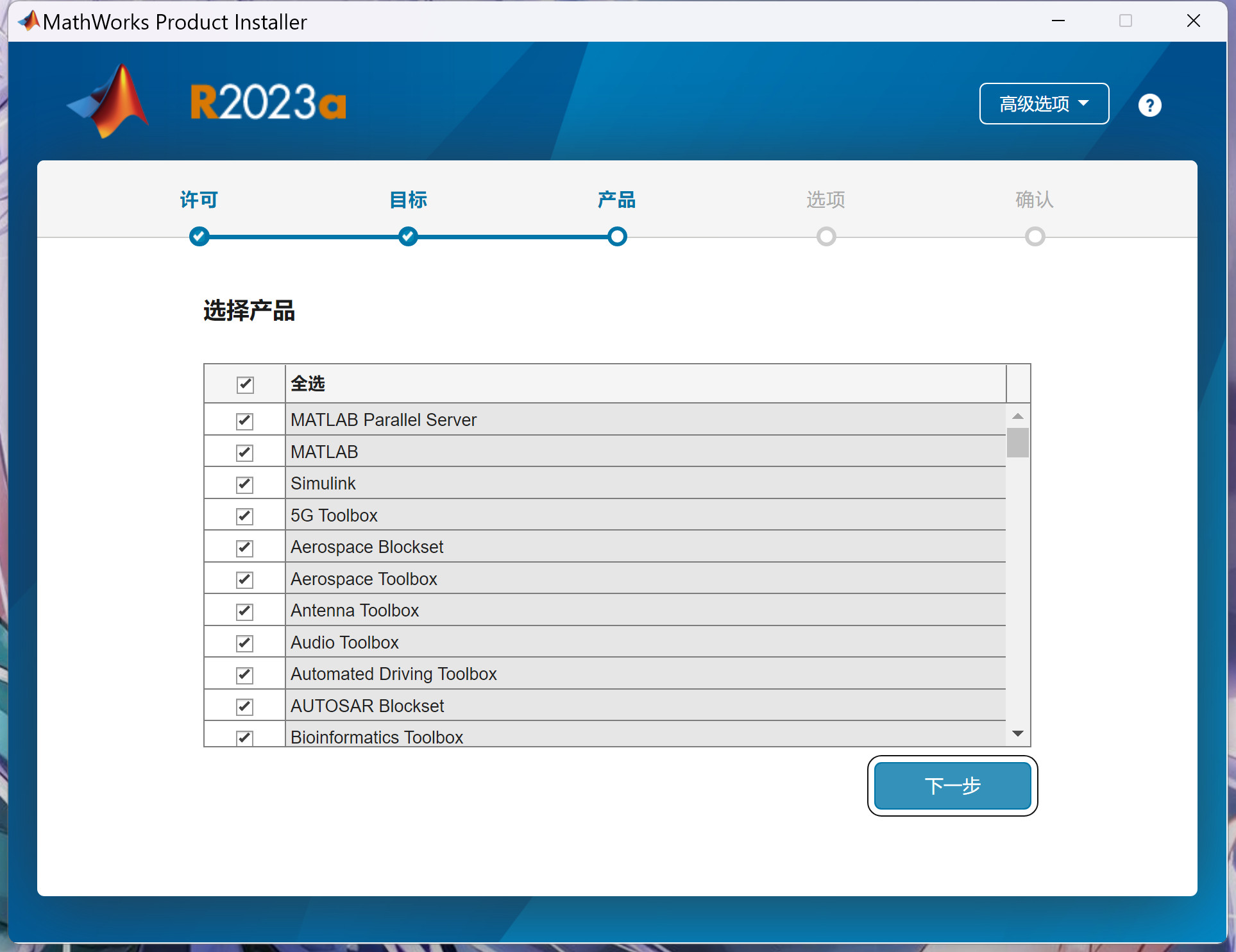Click the 选项 step circle indicator
Image resolution: width=1236 pixels, height=952 pixels.
coord(826,237)
